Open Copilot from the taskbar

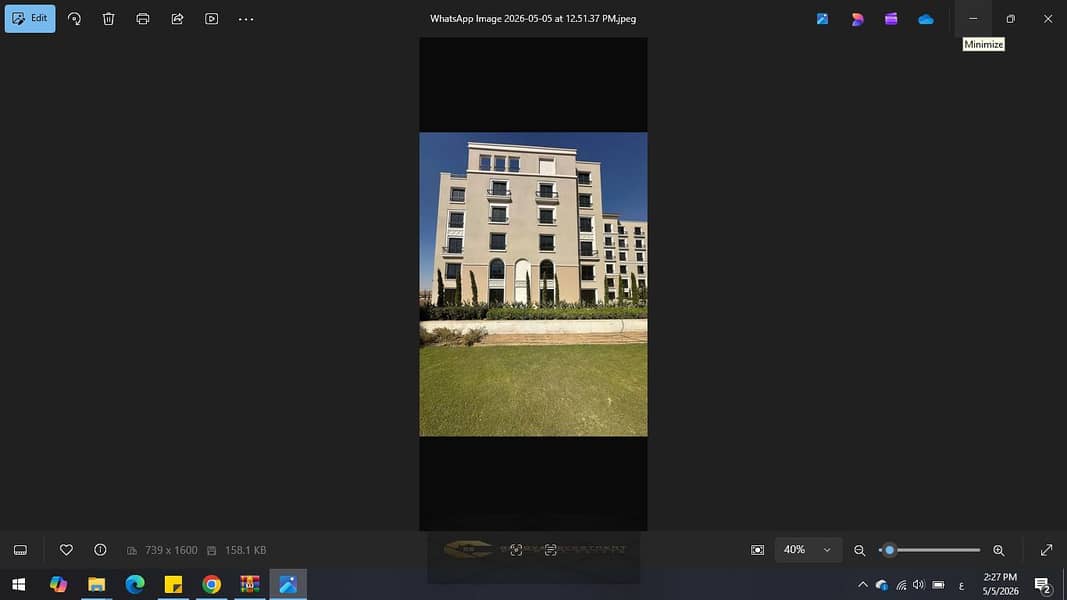(58, 584)
